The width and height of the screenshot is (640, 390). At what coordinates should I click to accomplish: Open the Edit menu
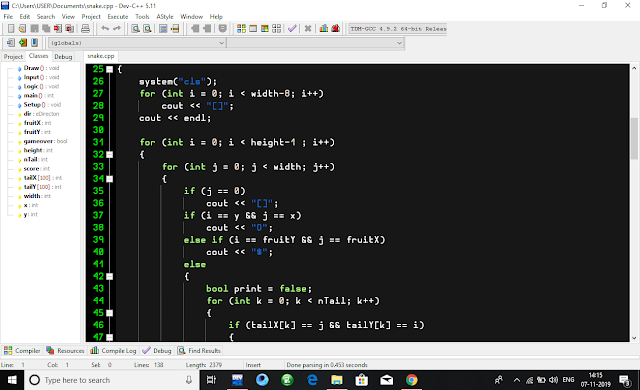pos(25,17)
